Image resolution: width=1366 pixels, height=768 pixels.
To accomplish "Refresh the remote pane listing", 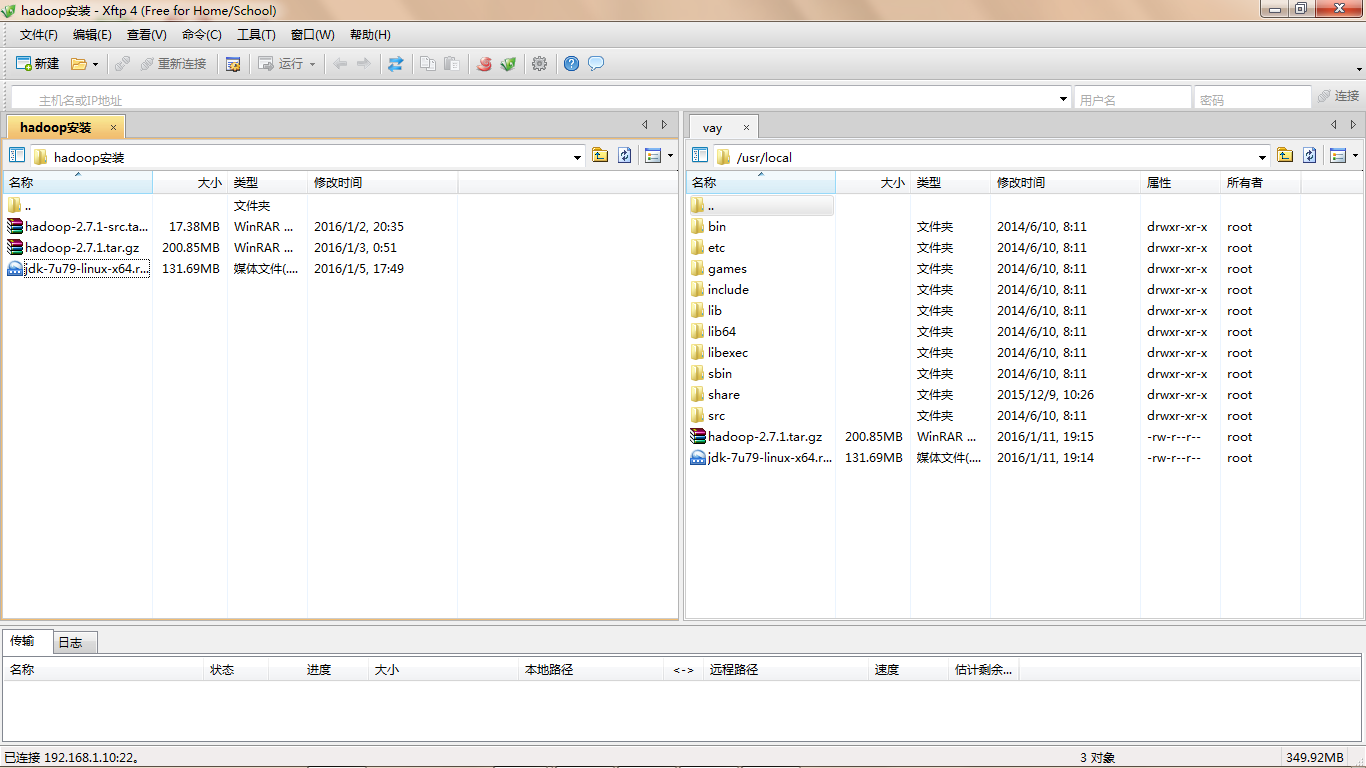I will pyautogui.click(x=1310, y=155).
